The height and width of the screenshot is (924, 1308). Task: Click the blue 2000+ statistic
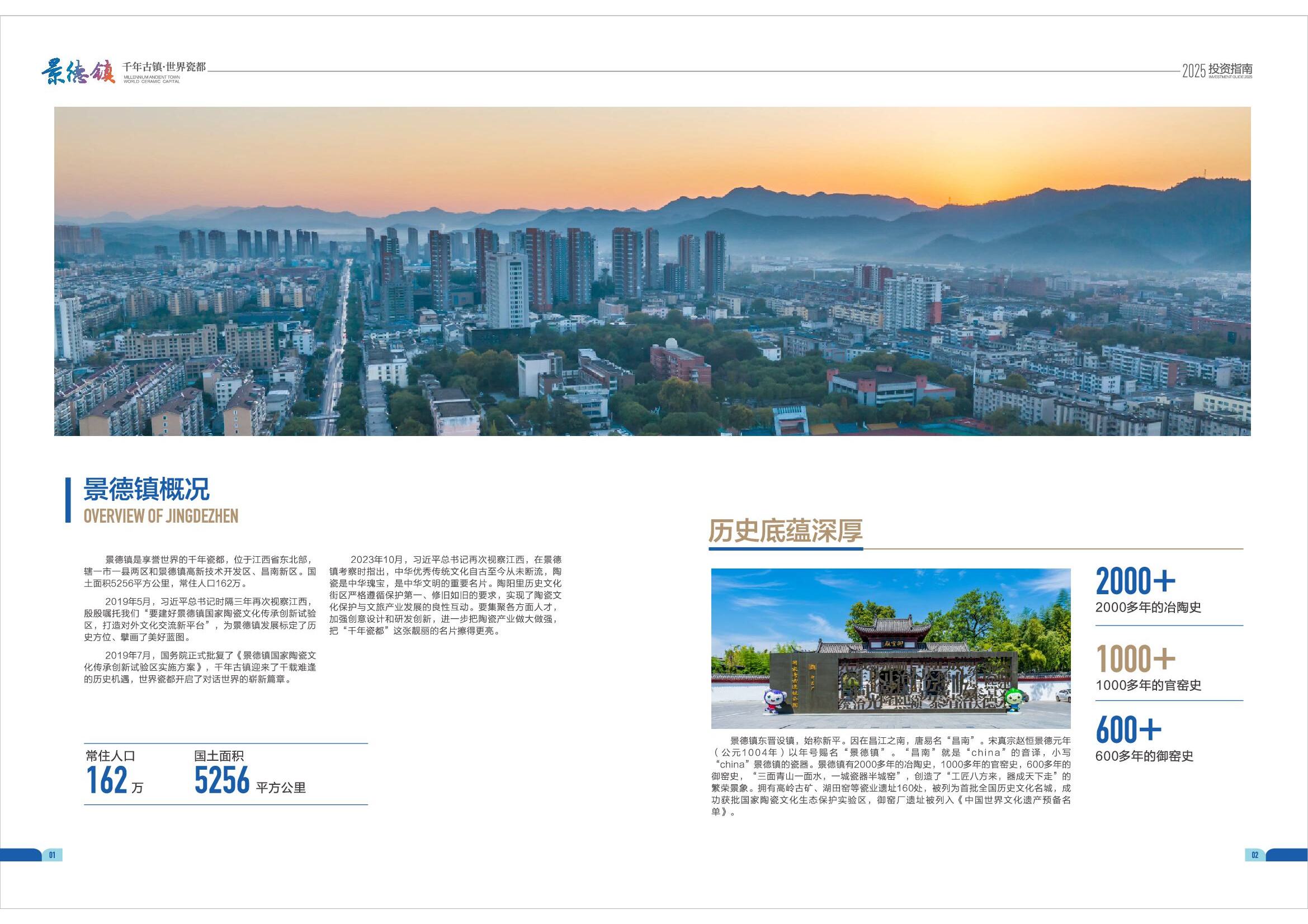(1135, 581)
